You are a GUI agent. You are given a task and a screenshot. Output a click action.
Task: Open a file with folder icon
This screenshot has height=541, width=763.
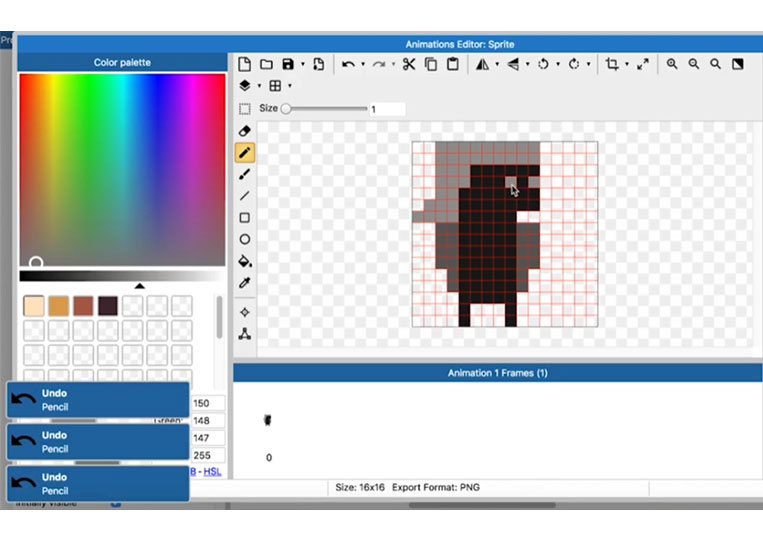pyautogui.click(x=266, y=64)
